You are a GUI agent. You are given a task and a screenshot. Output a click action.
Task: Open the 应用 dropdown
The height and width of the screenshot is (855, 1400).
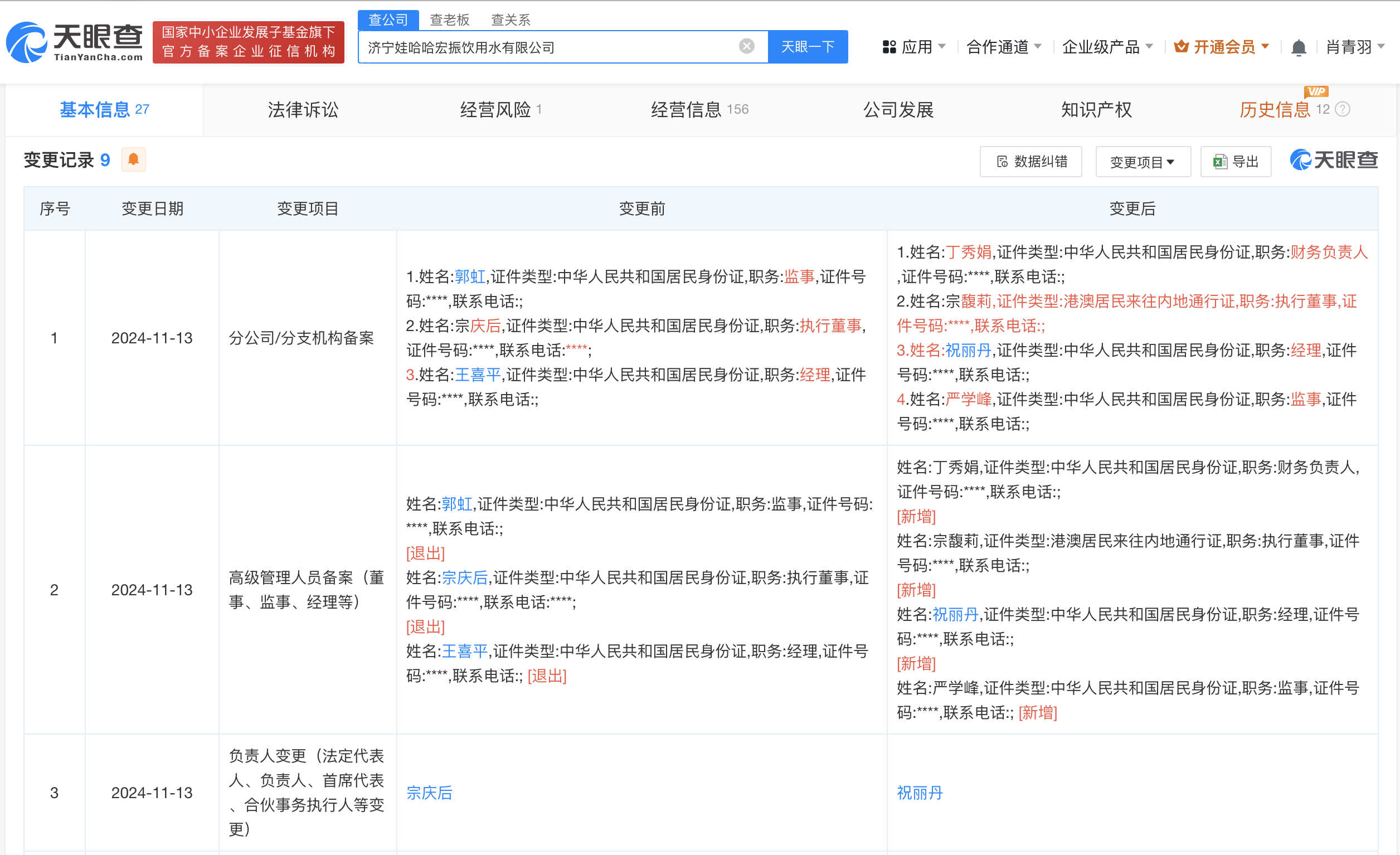coord(913,47)
